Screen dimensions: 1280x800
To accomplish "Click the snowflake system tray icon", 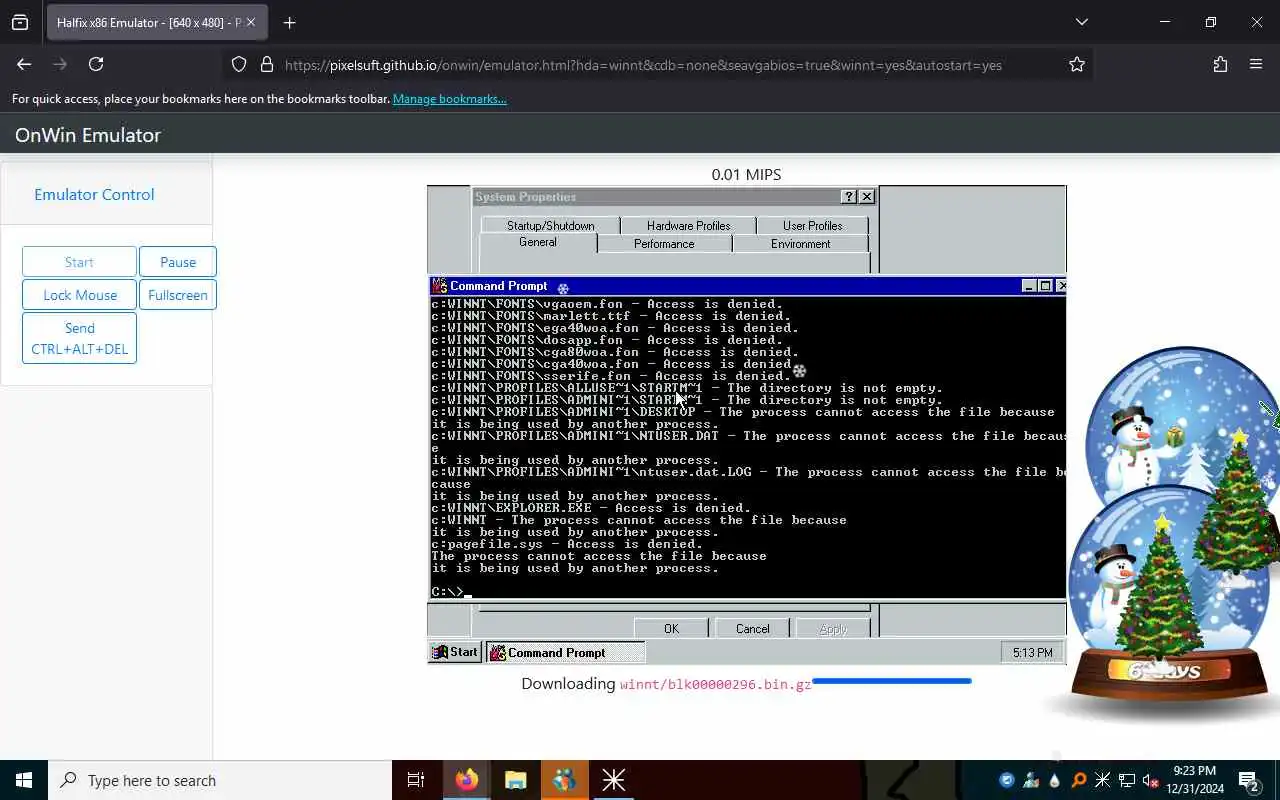I will point(1103,780).
